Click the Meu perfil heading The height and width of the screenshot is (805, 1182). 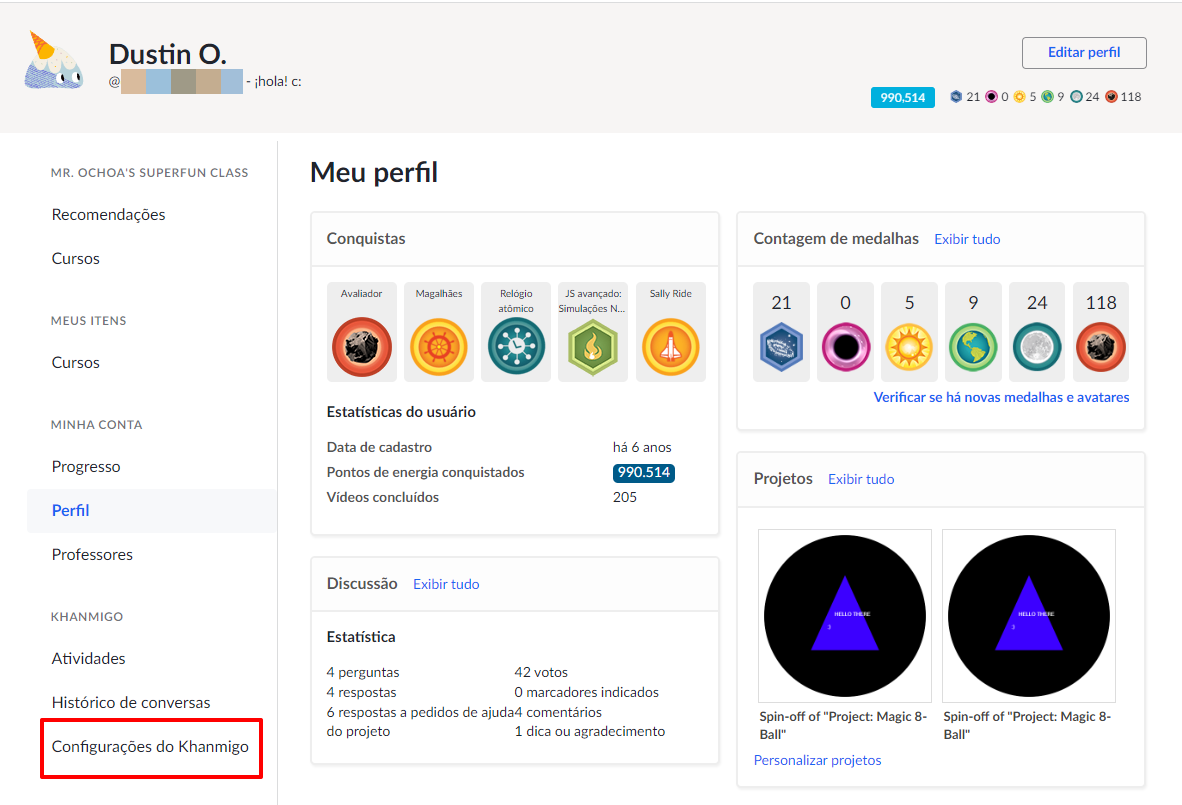coord(374,173)
